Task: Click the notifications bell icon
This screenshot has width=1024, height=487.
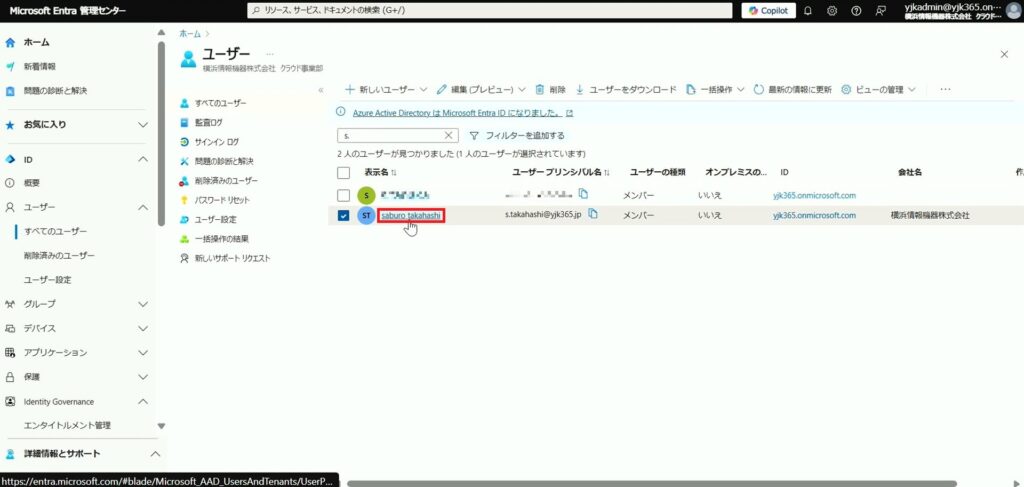Action: 810,11
